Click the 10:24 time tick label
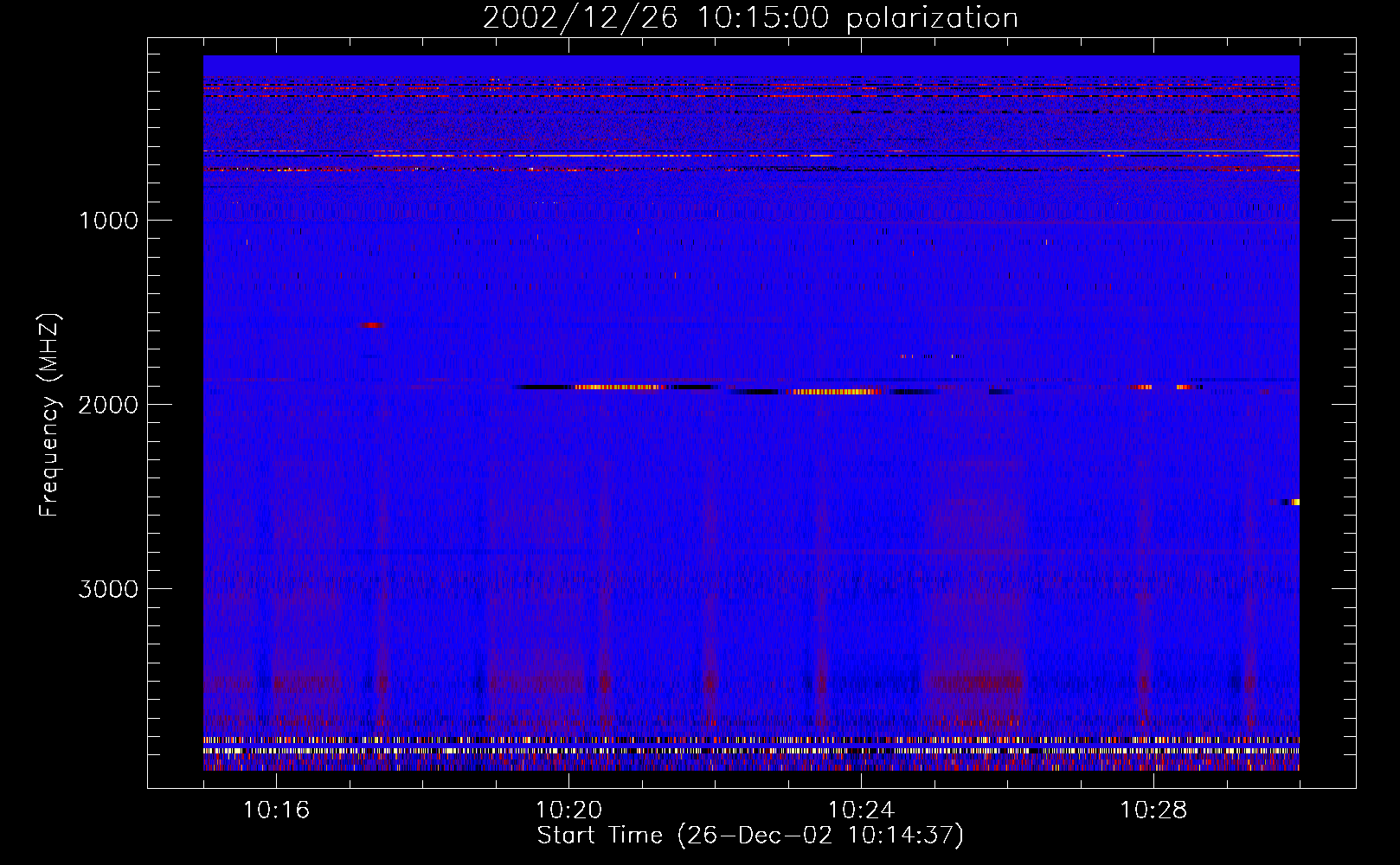 [x=861, y=811]
